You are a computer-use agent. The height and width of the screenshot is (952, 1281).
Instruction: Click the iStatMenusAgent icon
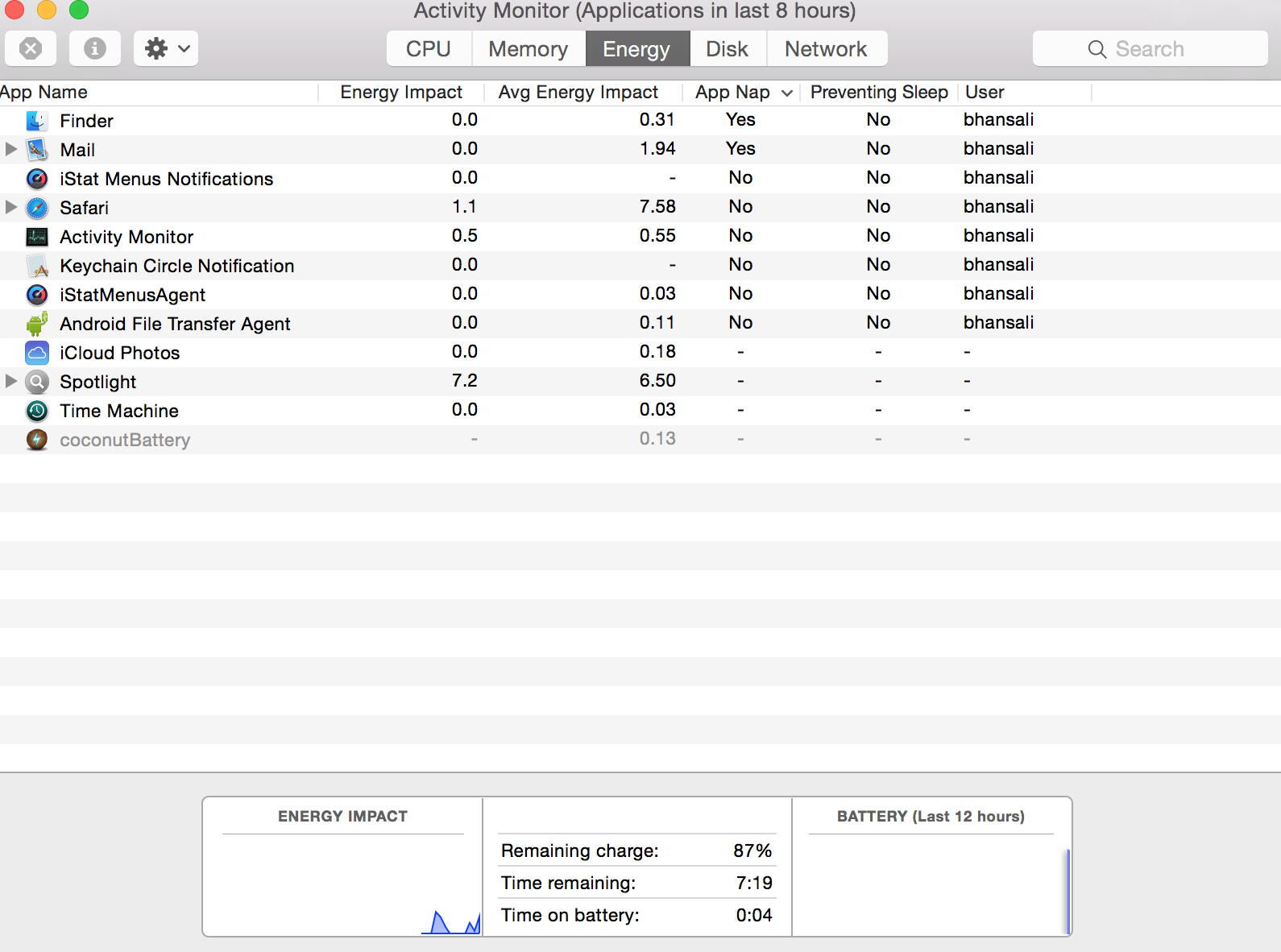(37, 295)
